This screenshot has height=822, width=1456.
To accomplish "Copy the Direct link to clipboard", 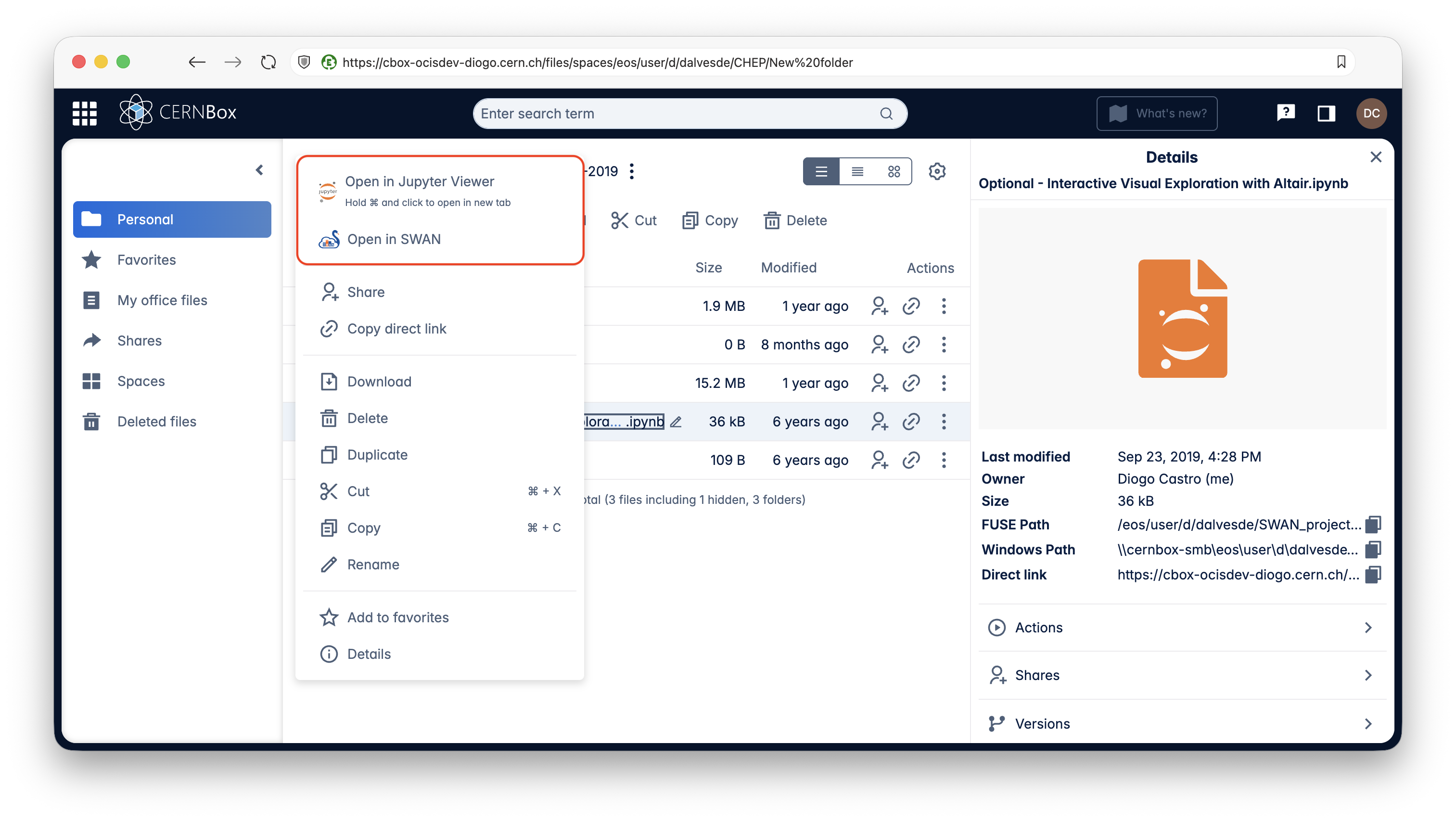I will coord(1372,574).
